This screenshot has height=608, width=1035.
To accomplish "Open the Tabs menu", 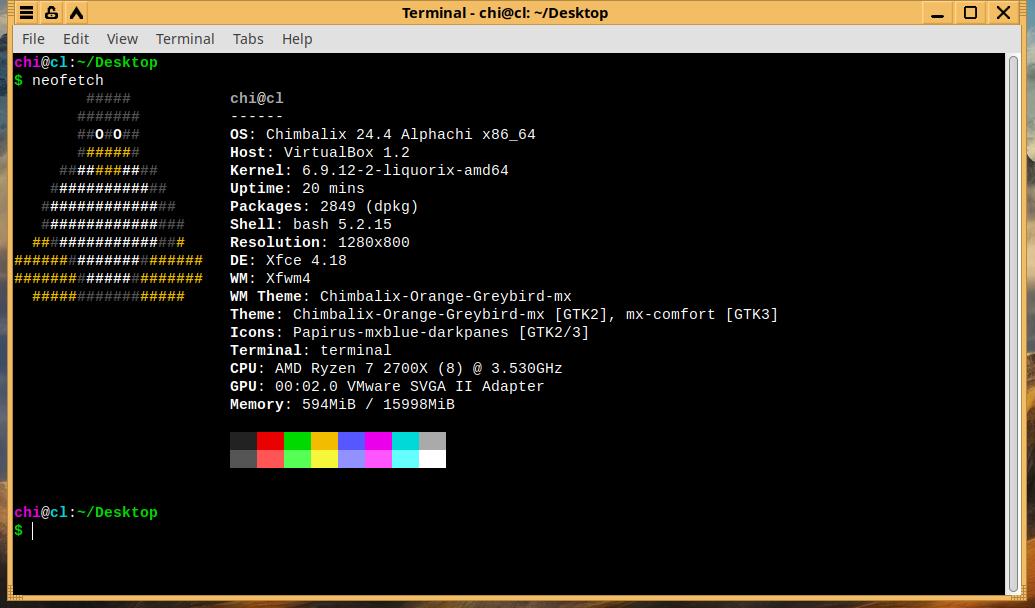I will (248, 39).
